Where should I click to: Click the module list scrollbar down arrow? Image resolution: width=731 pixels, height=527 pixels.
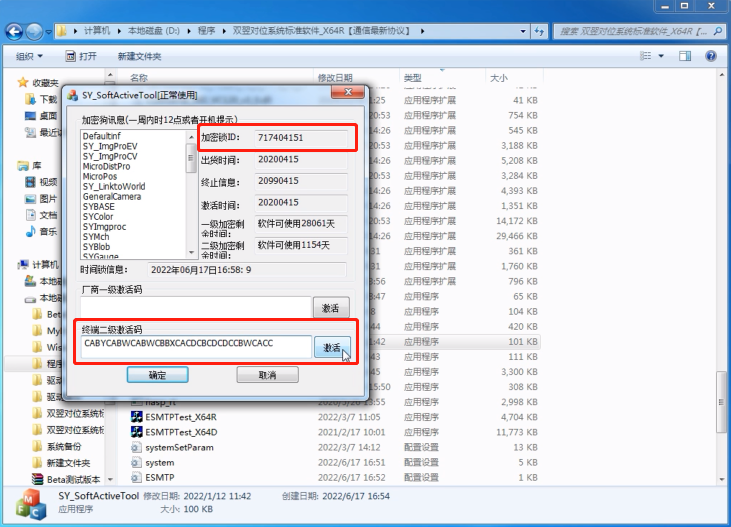pos(192,253)
